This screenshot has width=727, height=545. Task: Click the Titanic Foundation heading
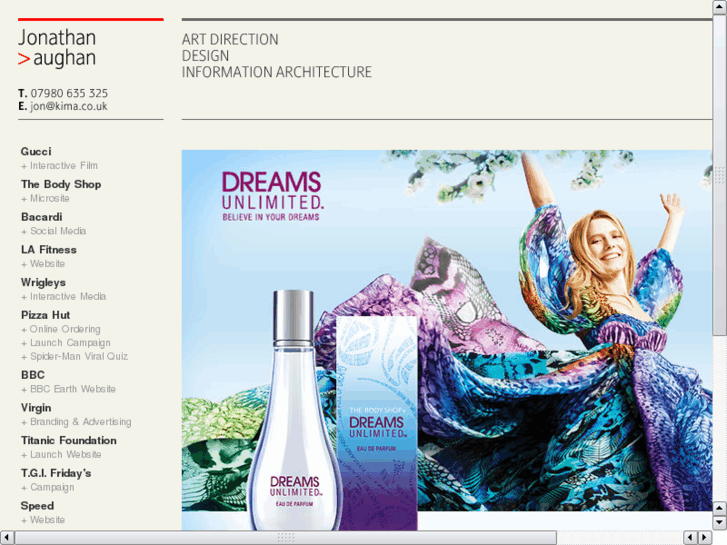click(69, 440)
